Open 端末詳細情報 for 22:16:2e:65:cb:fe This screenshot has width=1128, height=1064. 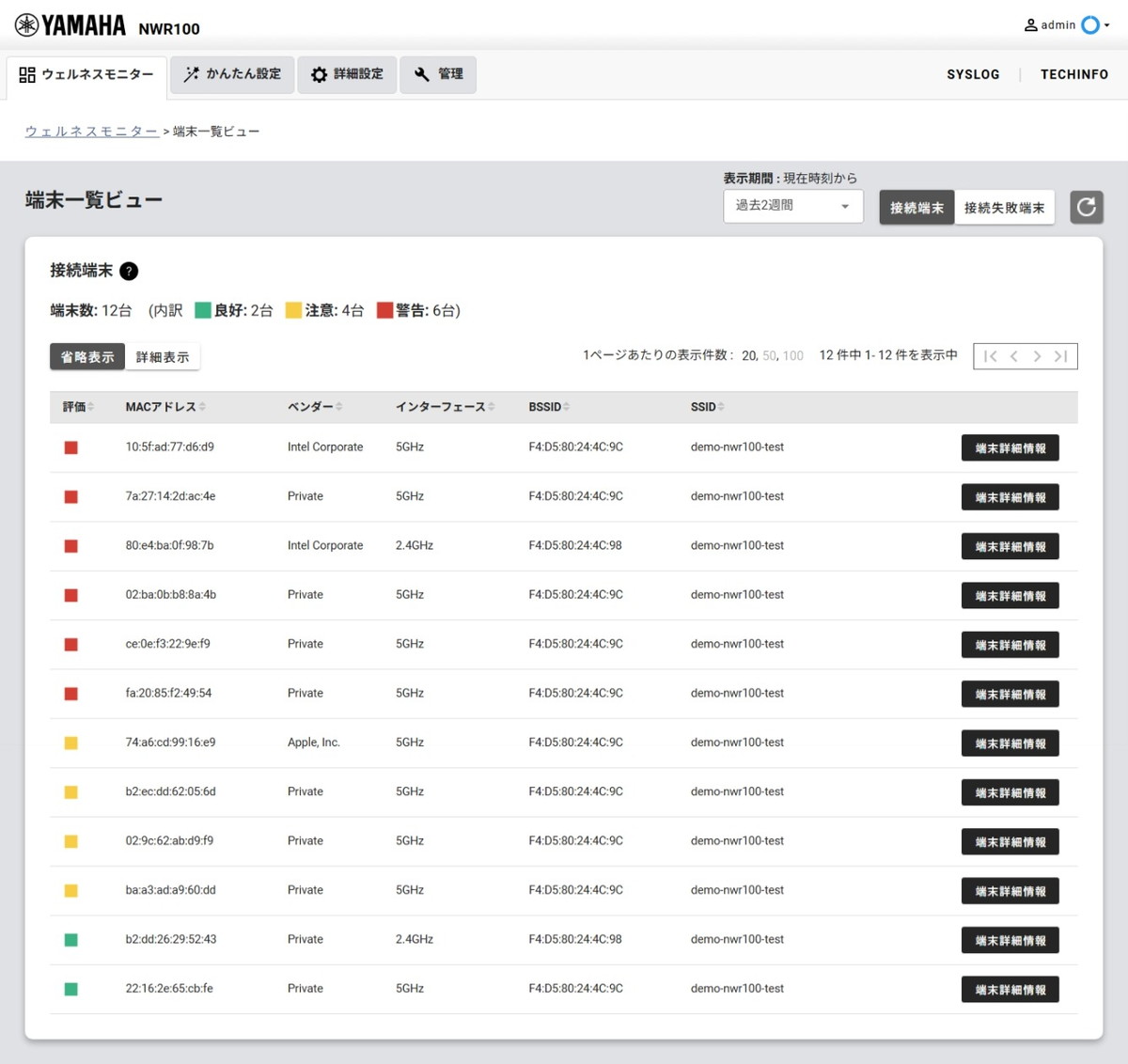tap(1010, 990)
